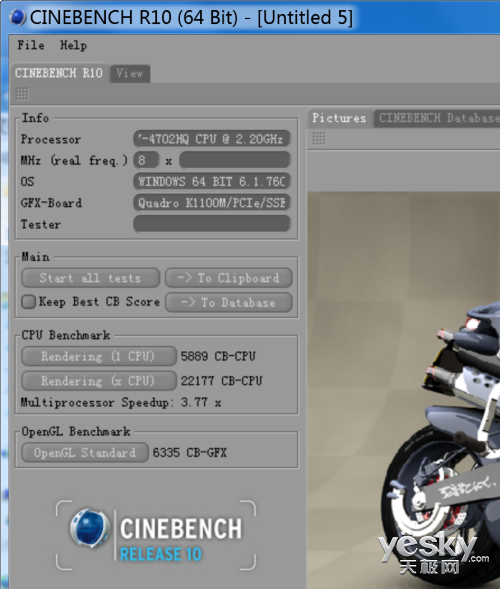Viewport: 500px width, 589px height.
Task: Send results with To Database button
Action: point(228,303)
